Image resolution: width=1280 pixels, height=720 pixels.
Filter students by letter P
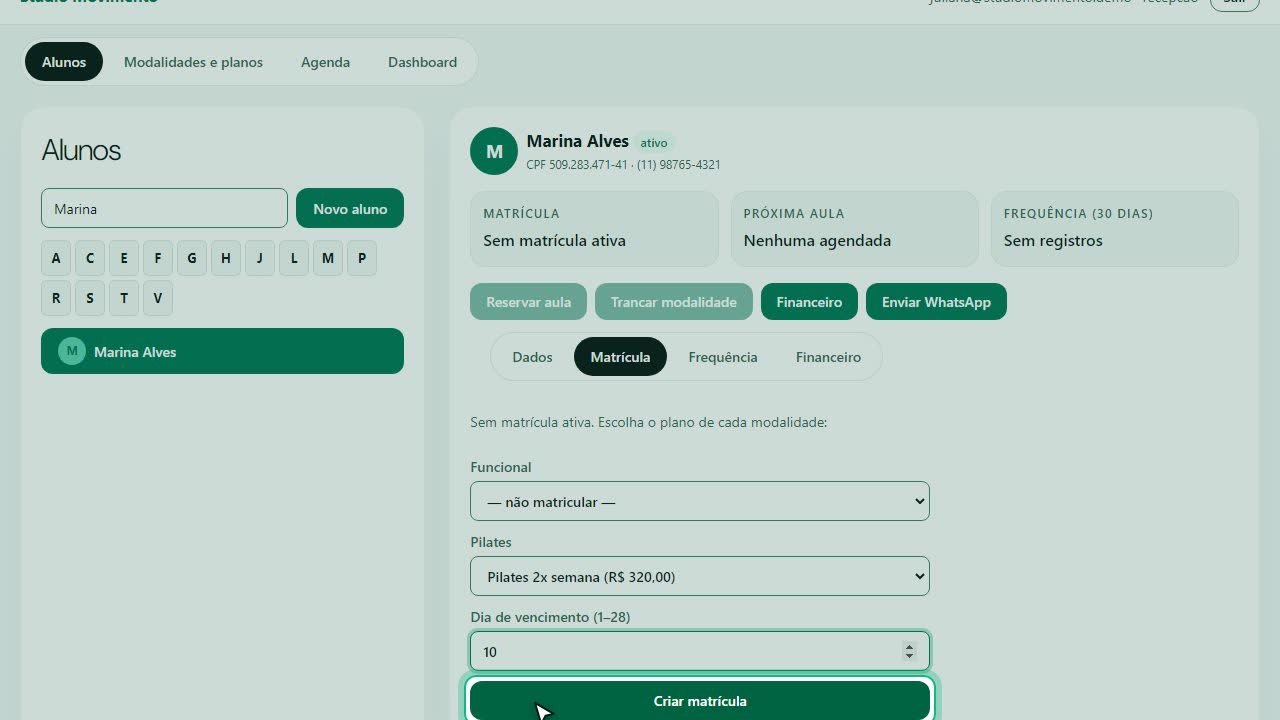click(x=362, y=258)
